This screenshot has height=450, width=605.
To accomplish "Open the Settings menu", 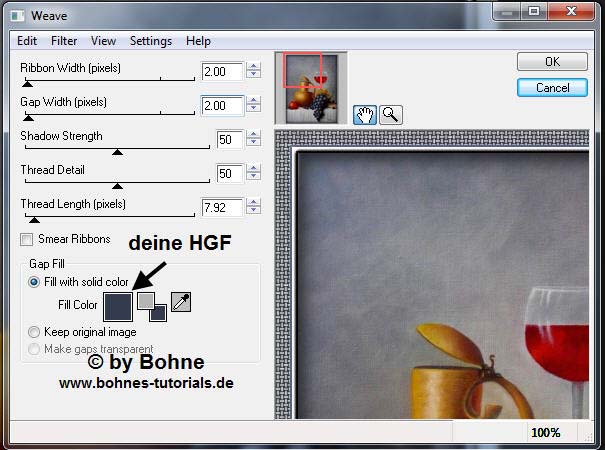I will 150,41.
